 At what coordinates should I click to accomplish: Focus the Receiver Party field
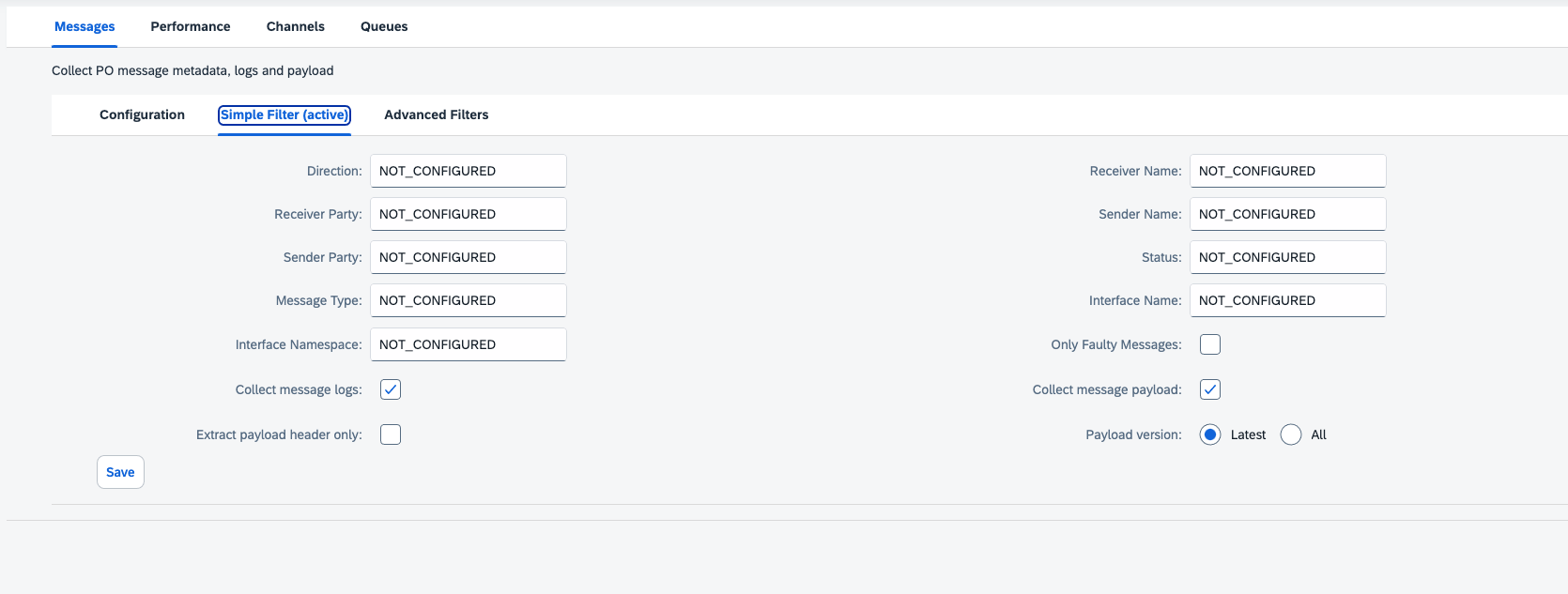pos(468,214)
